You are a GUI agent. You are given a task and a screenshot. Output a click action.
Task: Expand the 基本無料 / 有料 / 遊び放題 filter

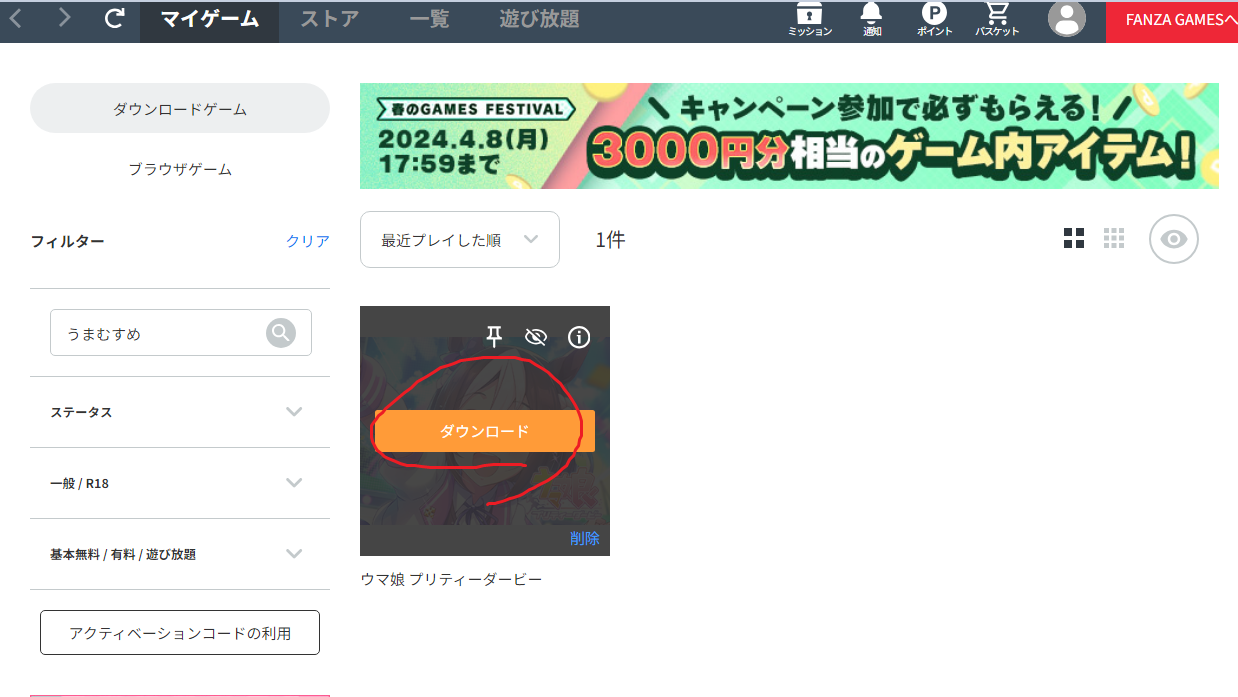pyautogui.click(x=180, y=554)
